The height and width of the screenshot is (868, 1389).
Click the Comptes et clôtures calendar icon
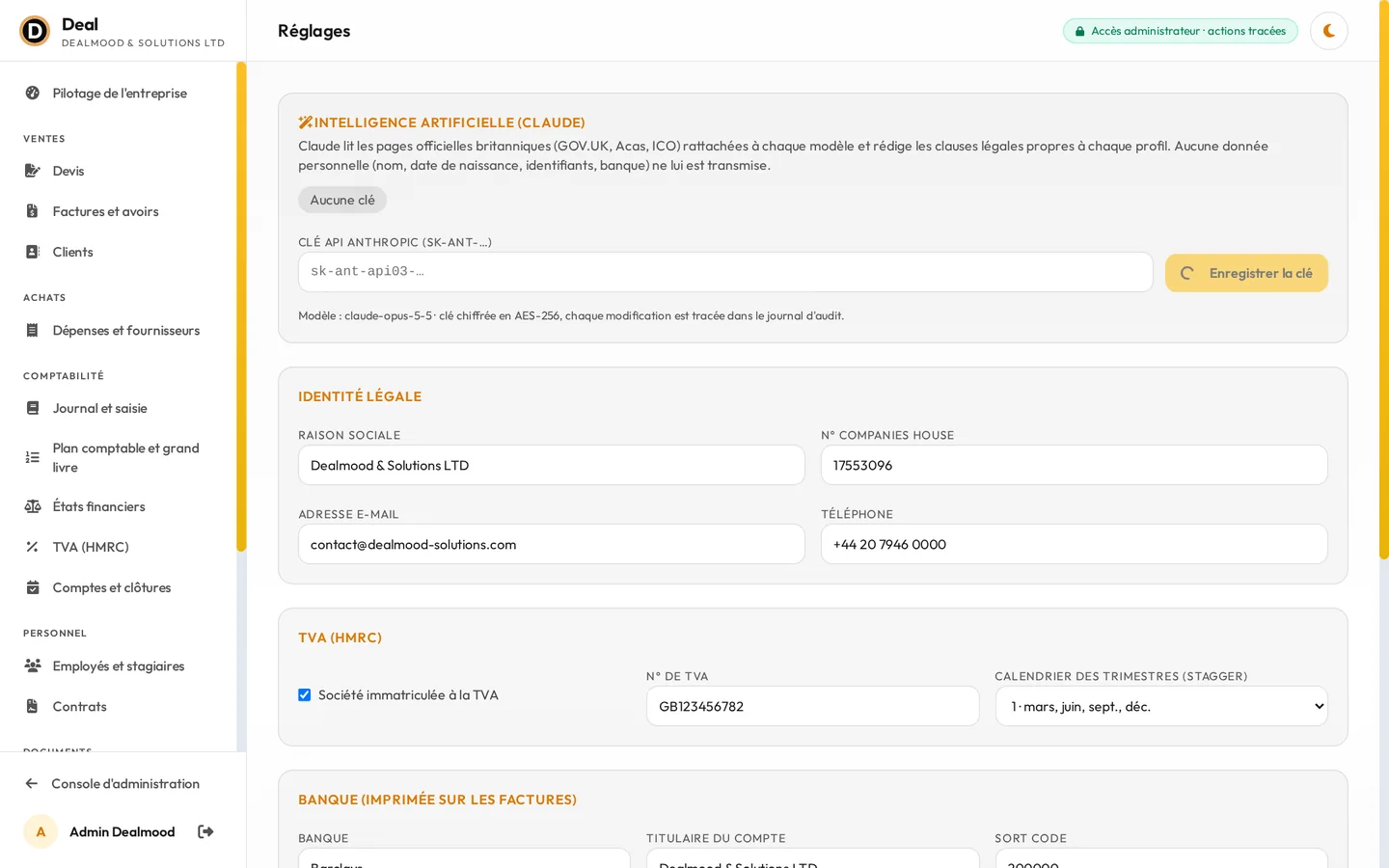(x=32, y=587)
